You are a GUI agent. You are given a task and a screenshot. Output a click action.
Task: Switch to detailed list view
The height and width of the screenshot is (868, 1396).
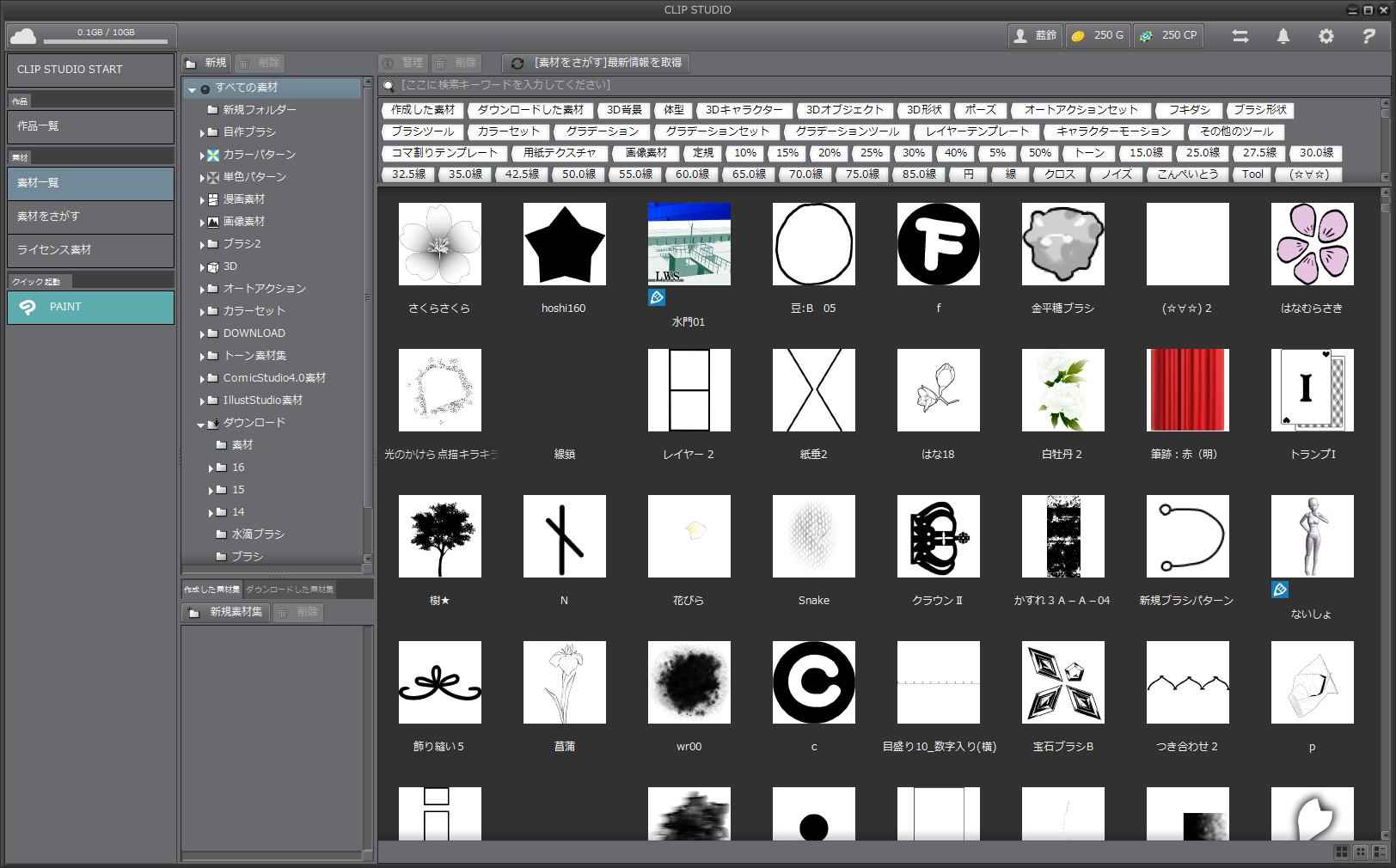(1380, 852)
